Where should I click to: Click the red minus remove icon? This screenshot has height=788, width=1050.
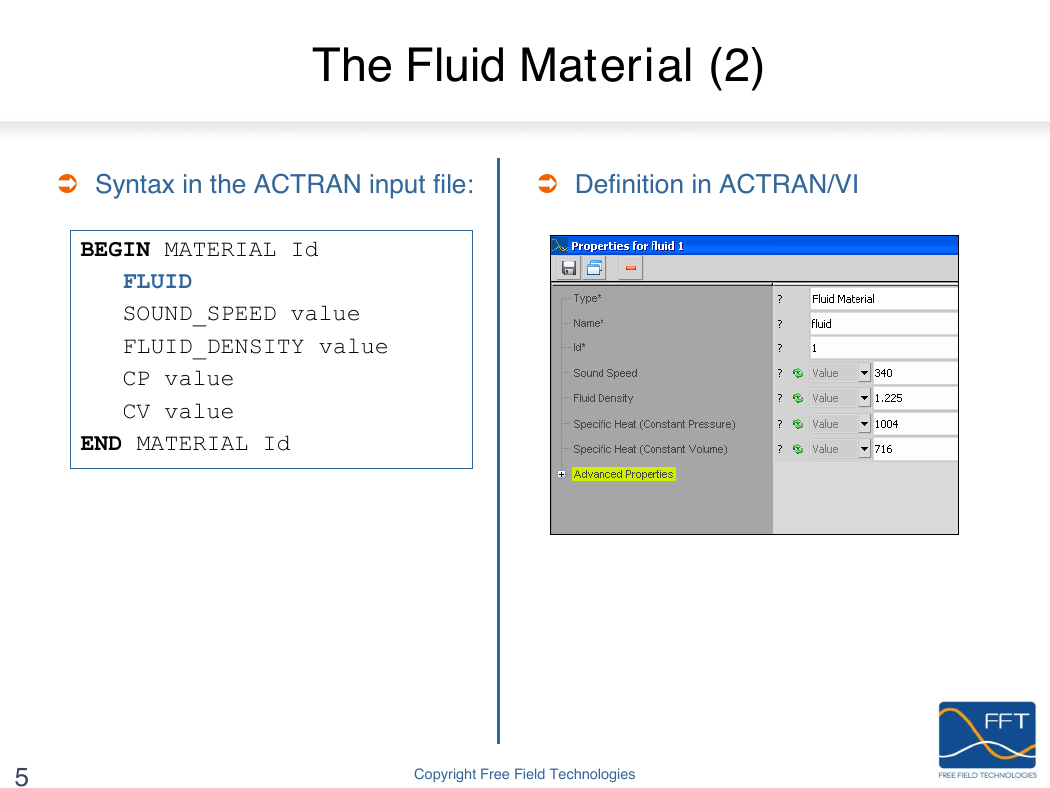tap(631, 268)
